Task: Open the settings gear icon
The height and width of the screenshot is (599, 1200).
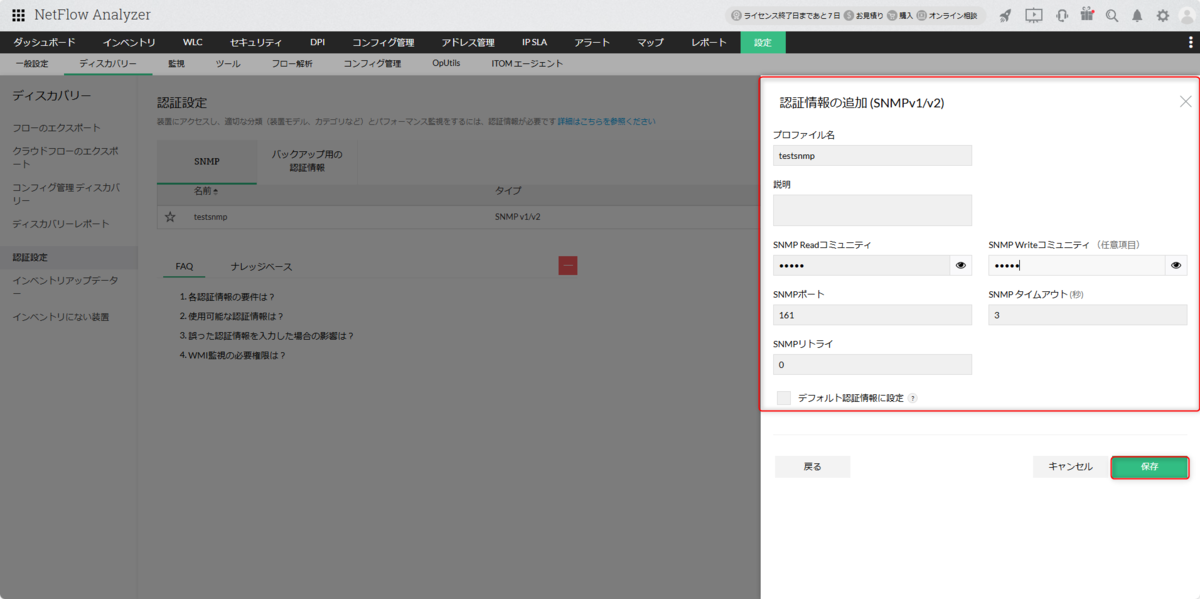Action: click(x=1163, y=16)
